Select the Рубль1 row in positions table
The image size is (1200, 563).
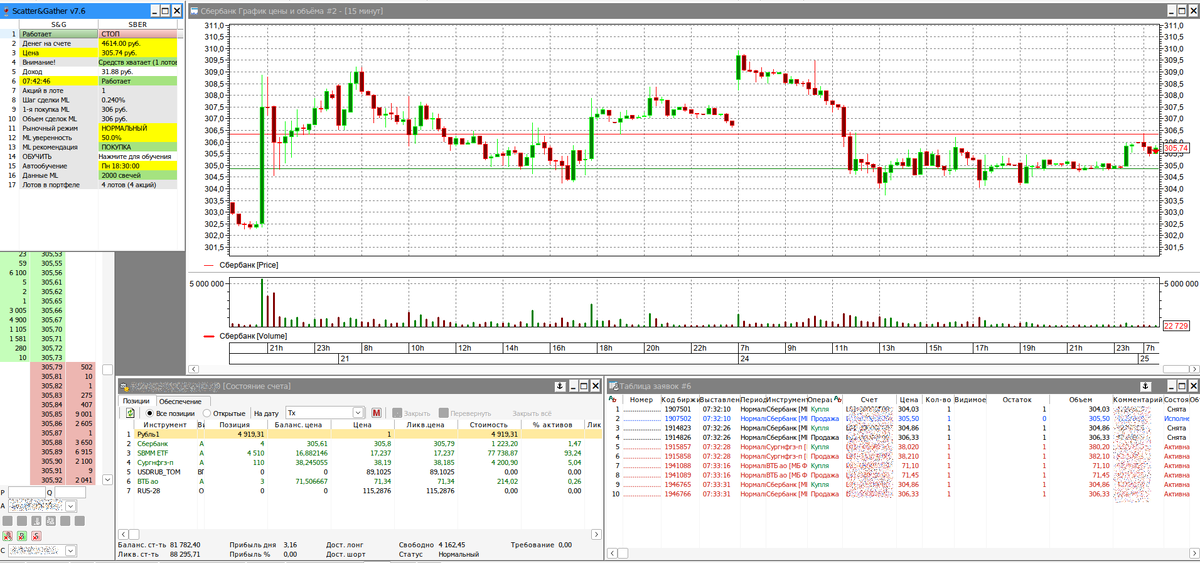point(360,433)
